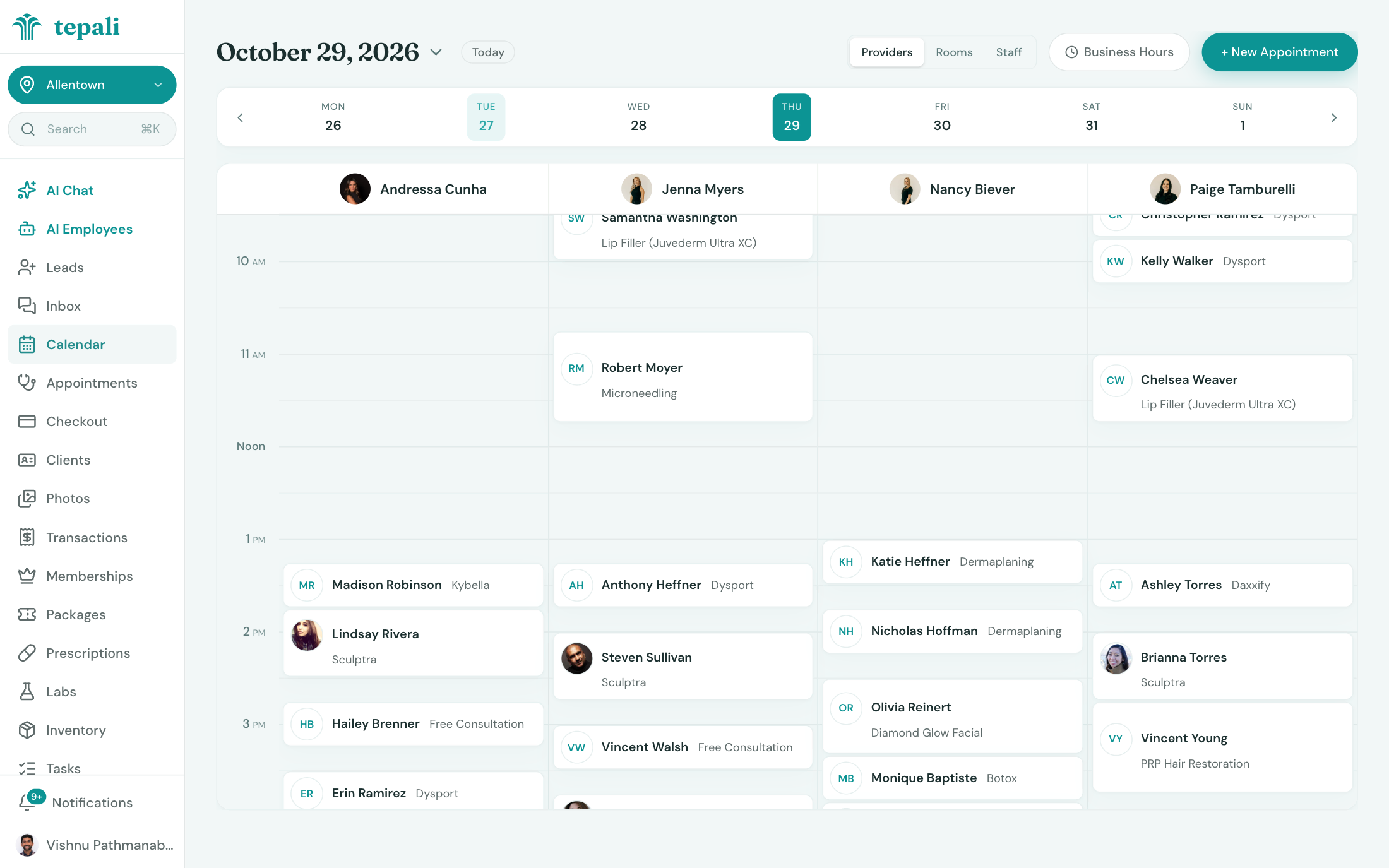Image resolution: width=1389 pixels, height=868 pixels.
Task: Click the magnifier icon in Search
Action: click(28, 129)
